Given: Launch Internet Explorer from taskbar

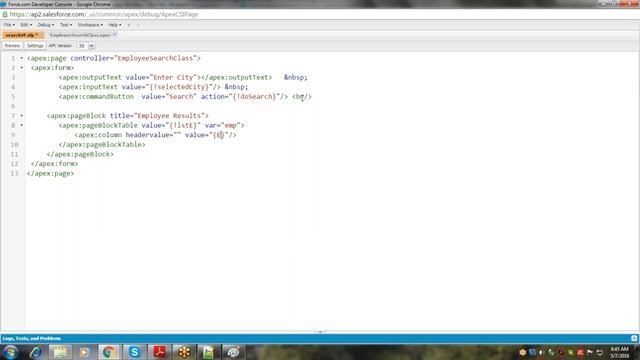Looking at the screenshot, I should pyautogui.click(x=36, y=352).
